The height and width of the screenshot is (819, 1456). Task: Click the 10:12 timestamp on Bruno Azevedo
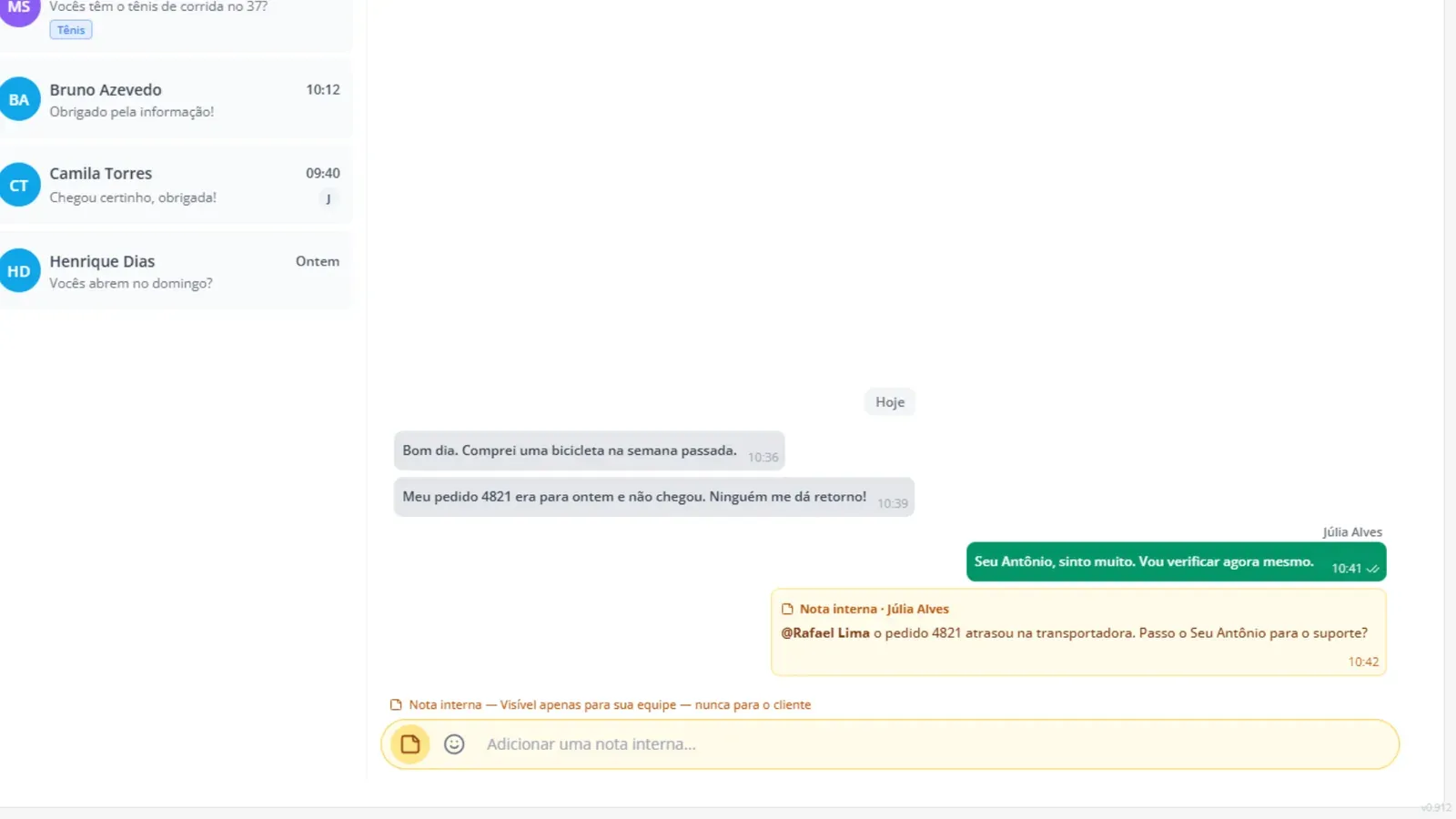(323, 90)
